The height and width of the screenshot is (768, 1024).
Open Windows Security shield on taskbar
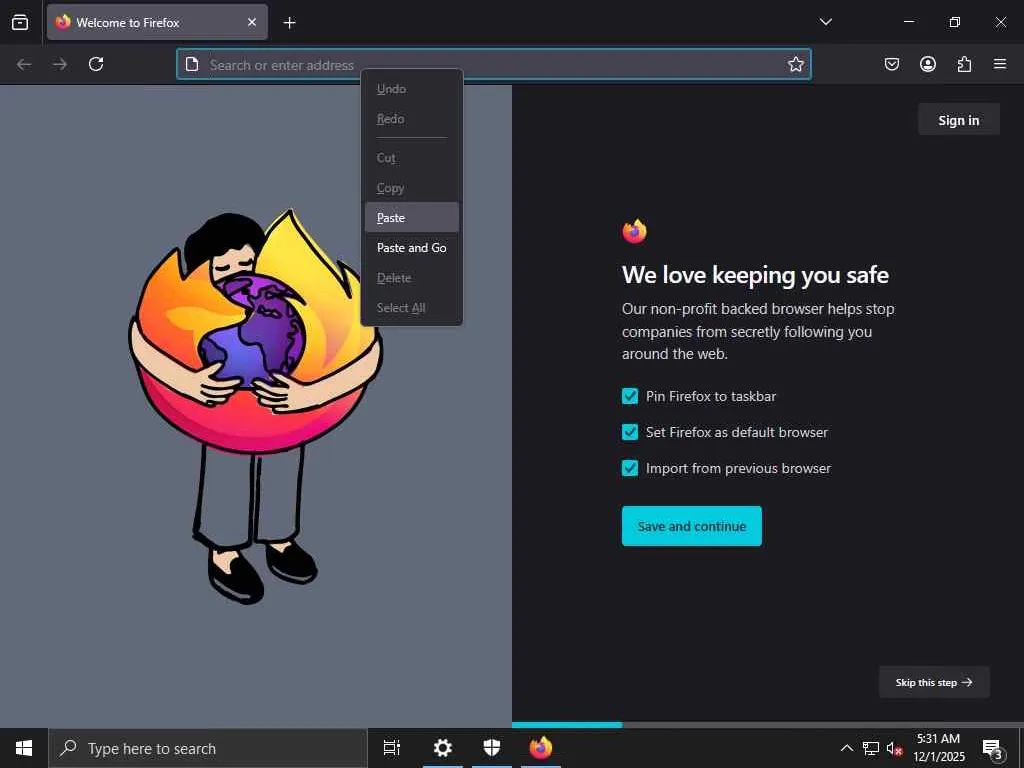tap(492, 748)
